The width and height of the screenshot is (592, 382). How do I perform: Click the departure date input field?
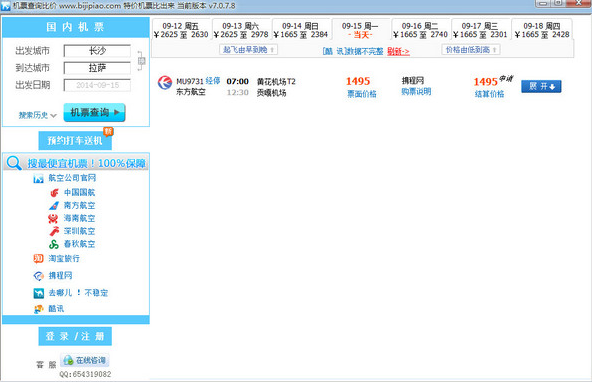(x=97, y=85)
